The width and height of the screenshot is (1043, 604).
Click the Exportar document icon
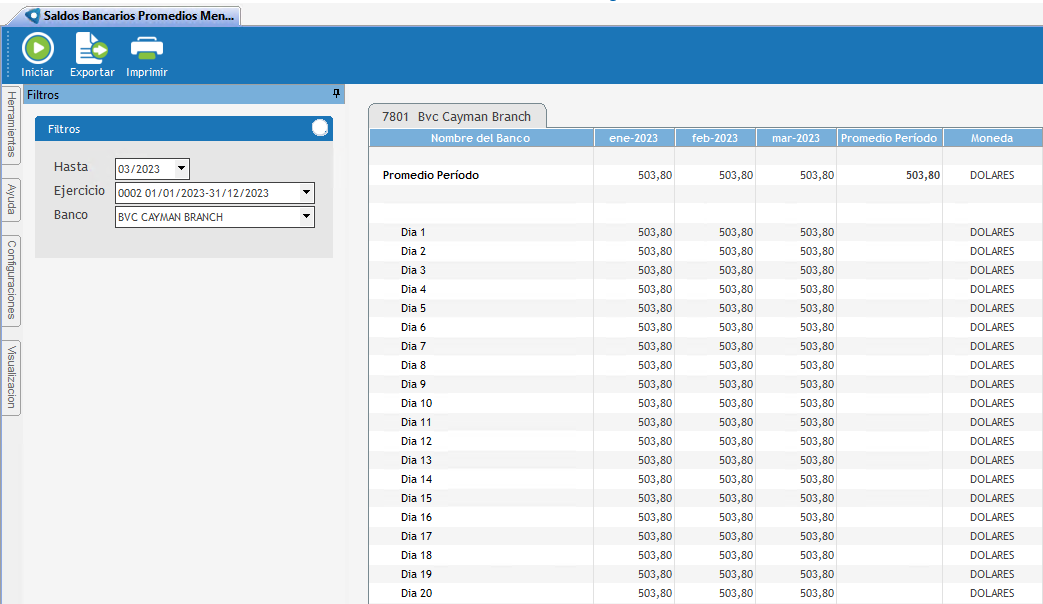click(x=91, y=49)
